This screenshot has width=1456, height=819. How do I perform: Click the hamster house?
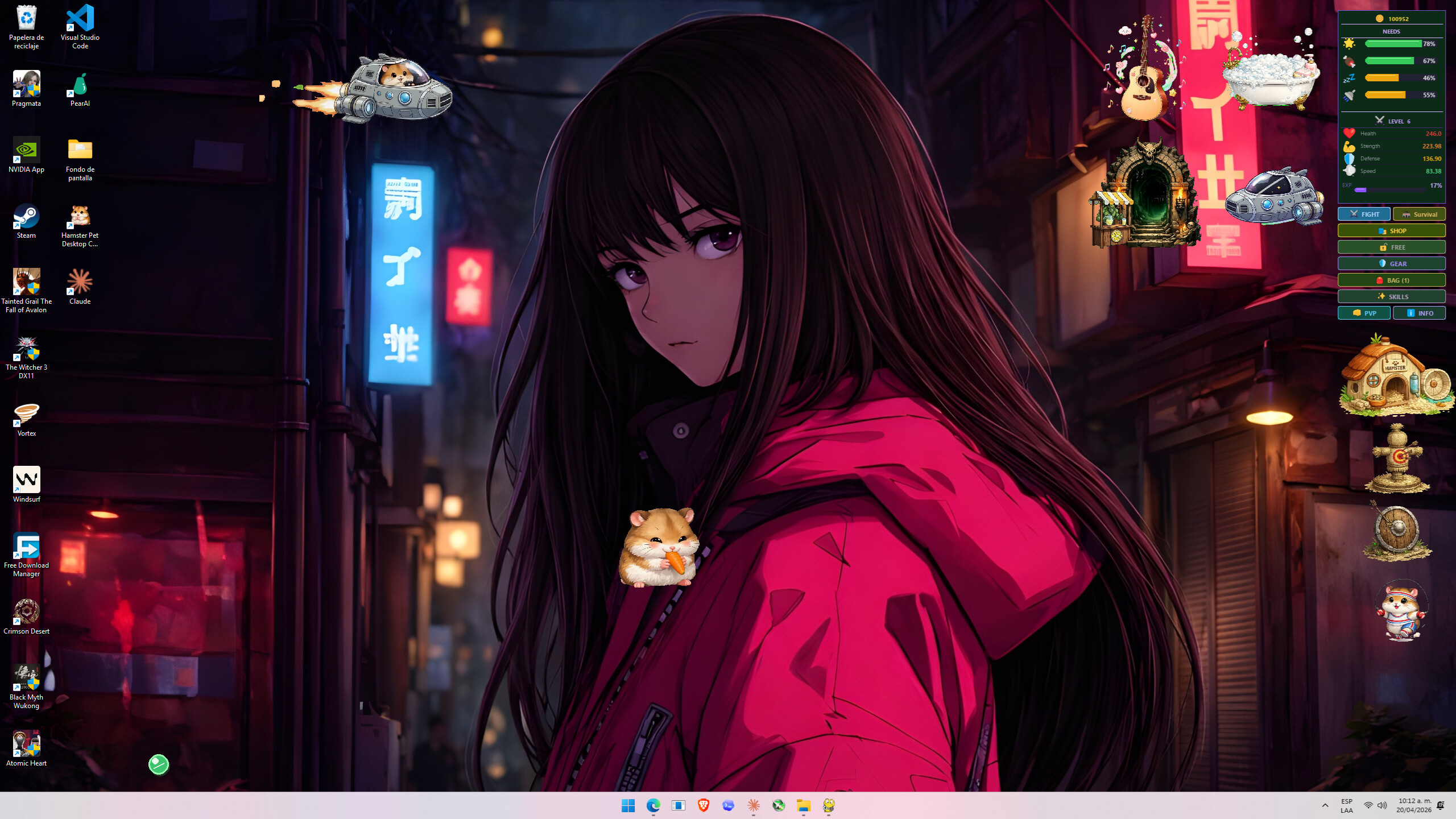click(1396, 375)
